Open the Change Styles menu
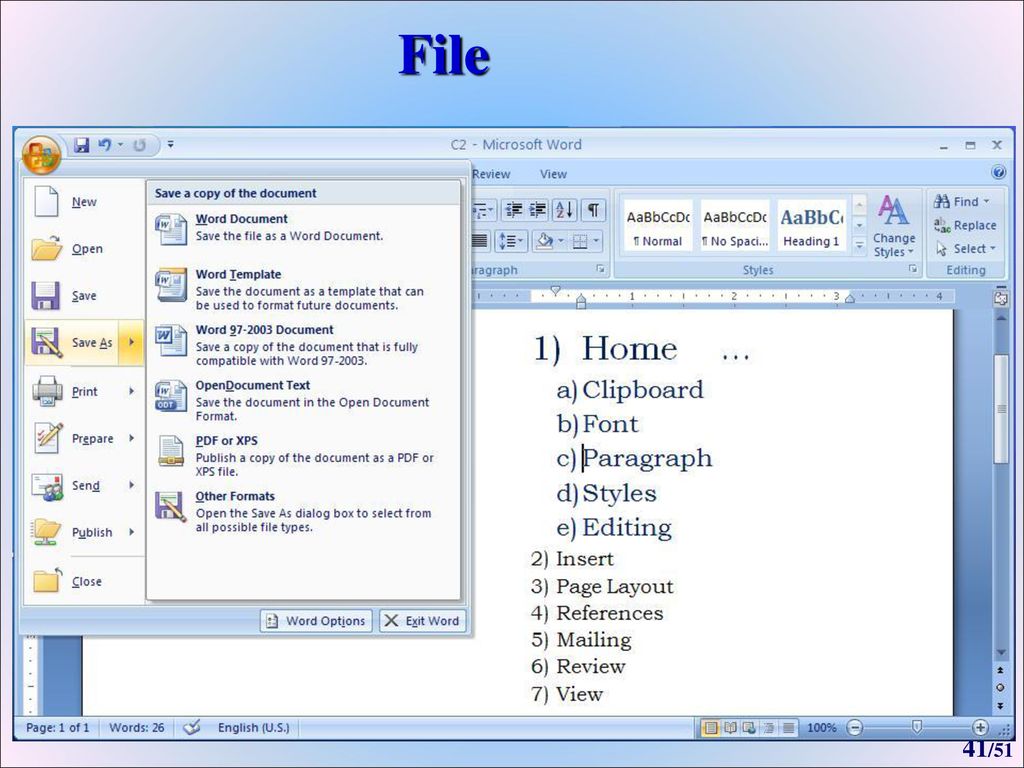 point(893,227)
